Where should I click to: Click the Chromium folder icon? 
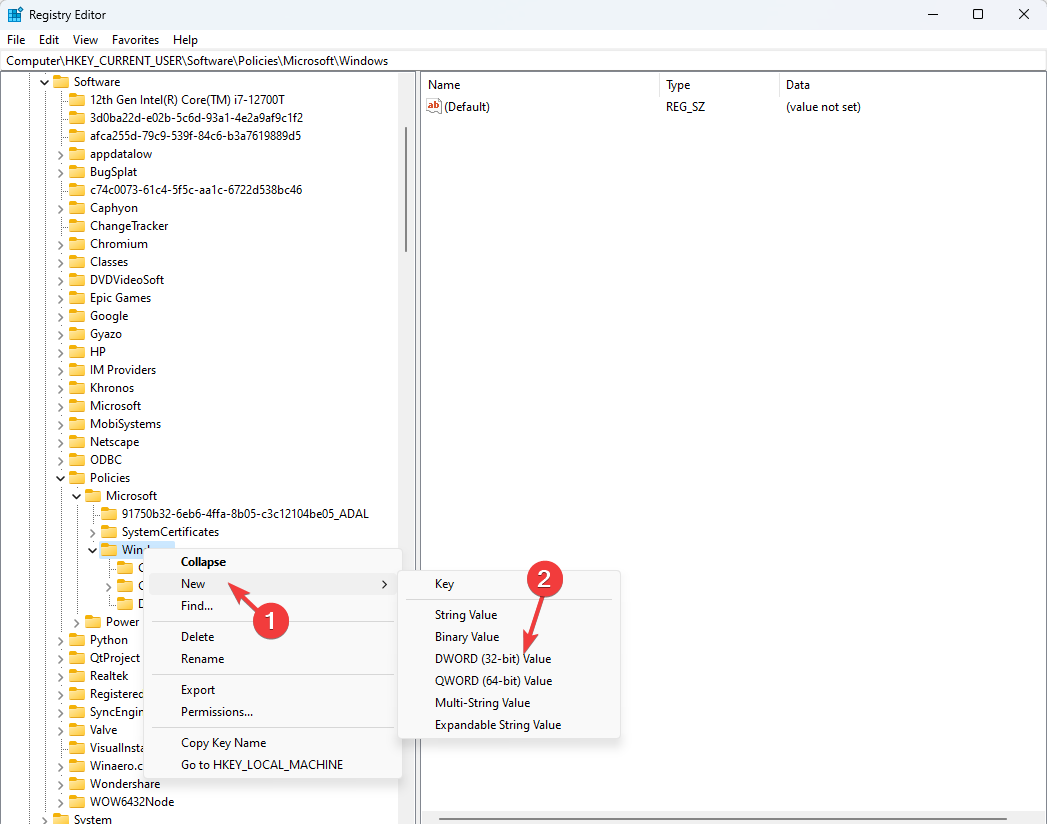click(x=77, y=243)
